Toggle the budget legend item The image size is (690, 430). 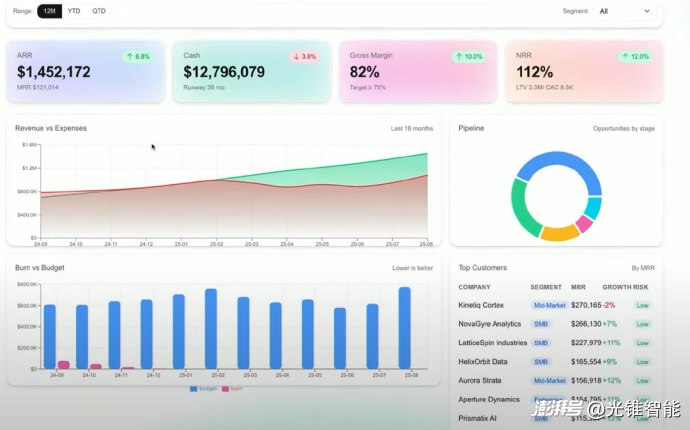pos(203,388)
